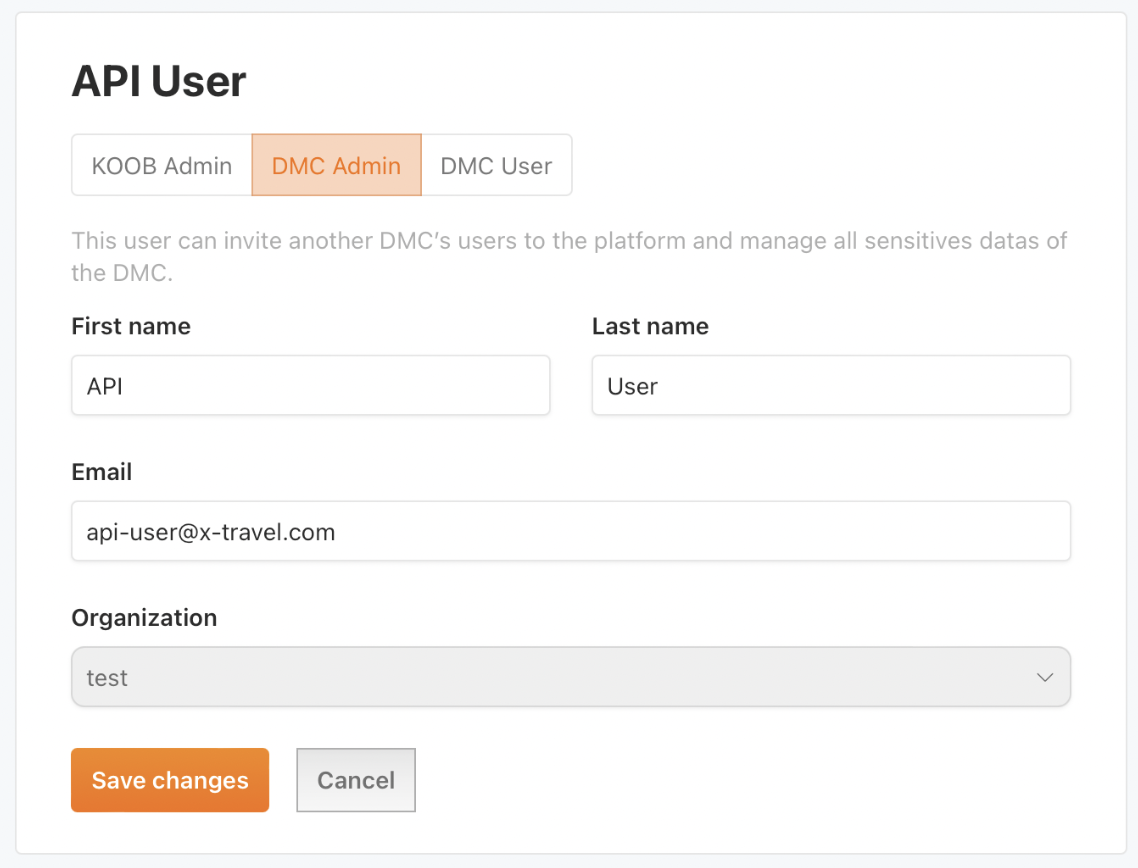Save changes with the orange button
This screenshot has height=868, width=1138.
point(169,780)
